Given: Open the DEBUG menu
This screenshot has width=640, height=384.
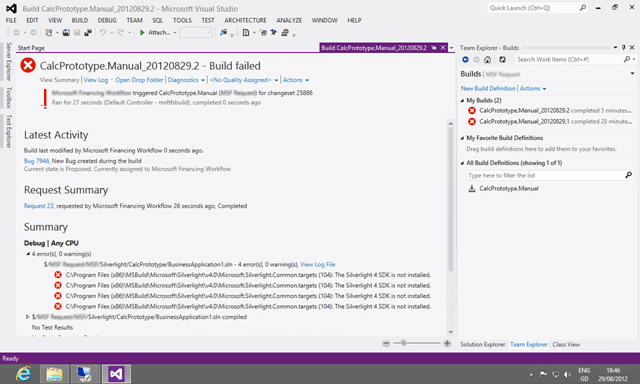Looking at the screenshot, I should click(107, 20).
